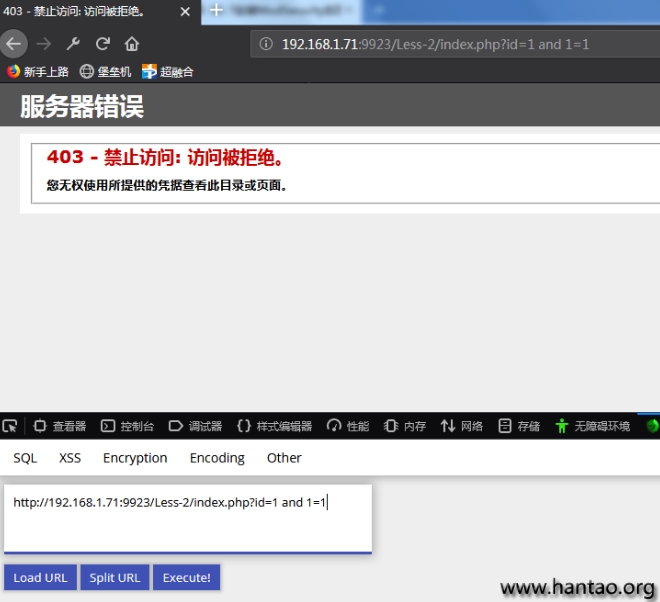The height and width of the screenshot is (602, 660).
Task: Expand the Encoding menu in HackBar
Action: pyautogui.click(x=217, y=458)
